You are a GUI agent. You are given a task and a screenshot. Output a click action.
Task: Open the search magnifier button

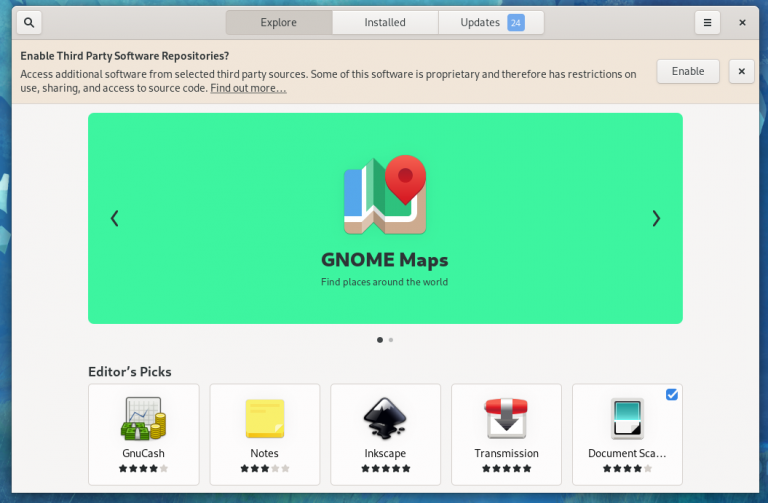(x=29, y=22)
